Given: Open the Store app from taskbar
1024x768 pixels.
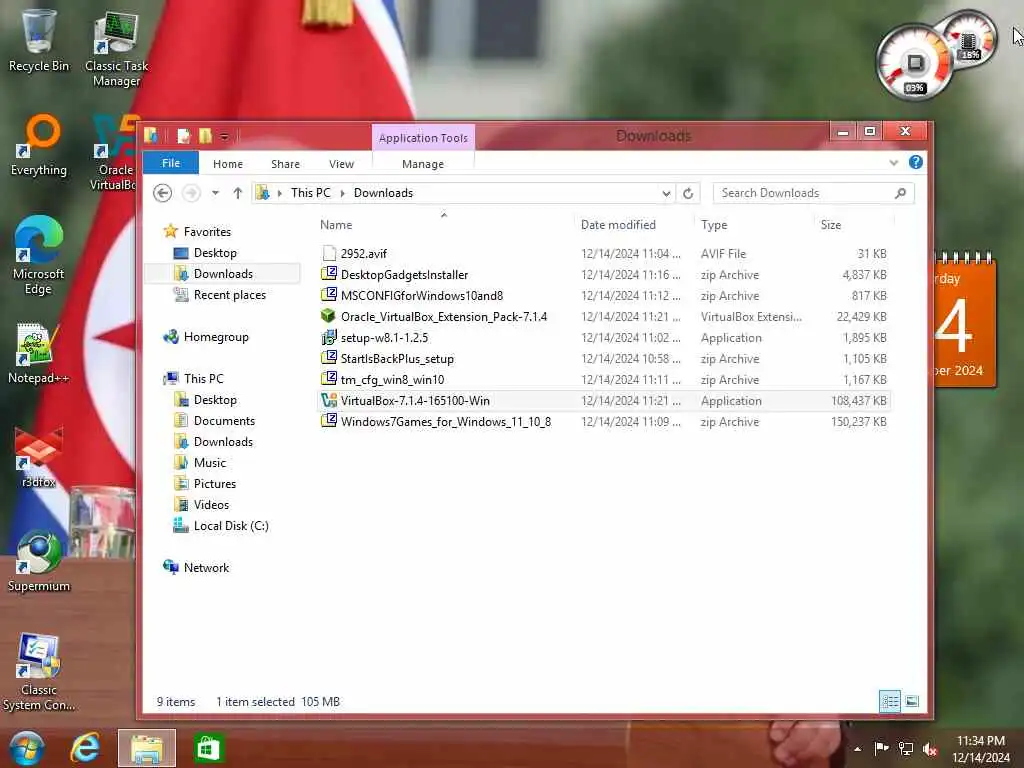Looking at the screenshot, I should (x=208, y=748).
